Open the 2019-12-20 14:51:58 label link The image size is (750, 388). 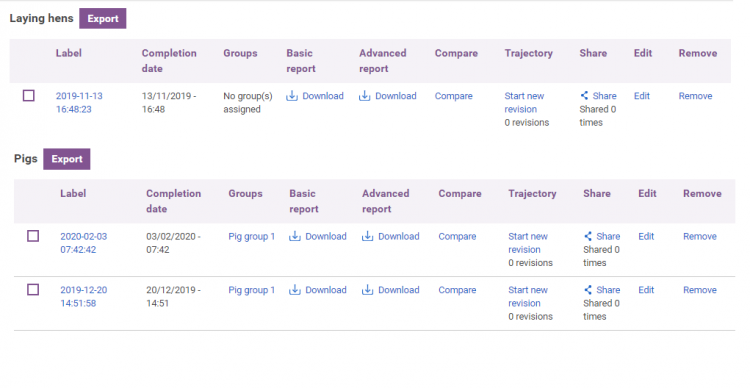tap(84, 297)
